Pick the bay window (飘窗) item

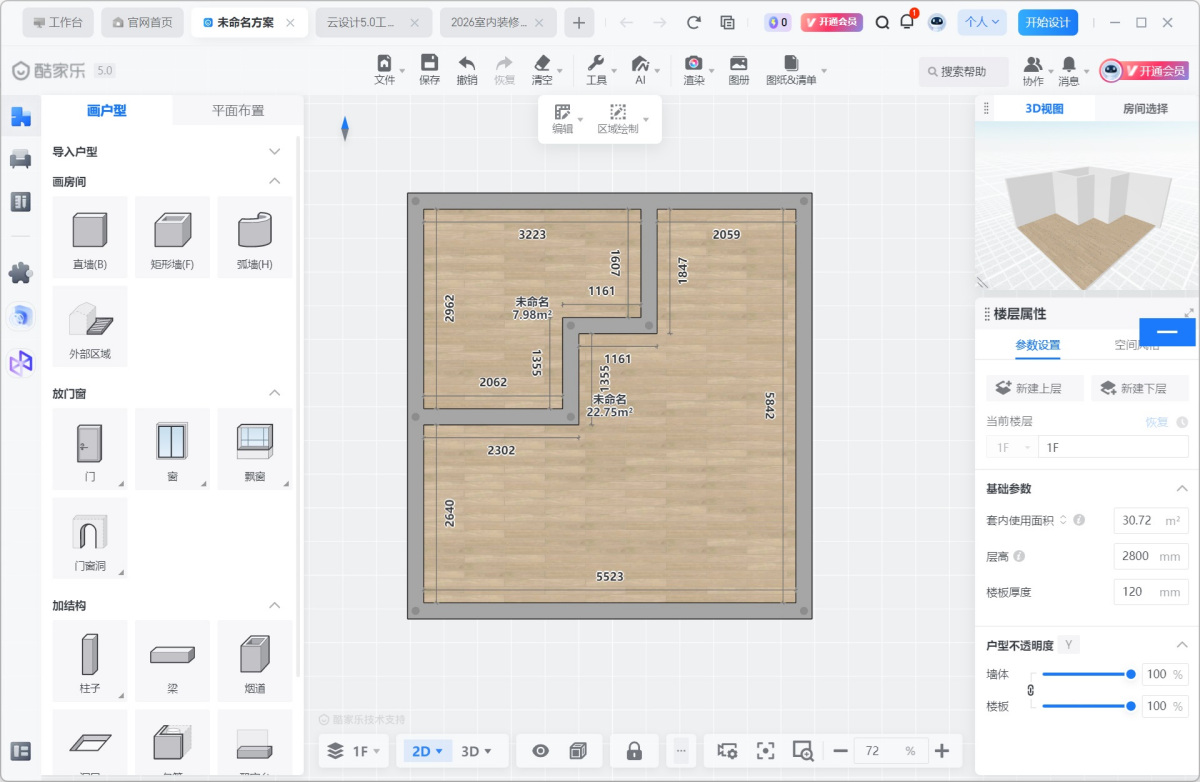pos(254,447)
